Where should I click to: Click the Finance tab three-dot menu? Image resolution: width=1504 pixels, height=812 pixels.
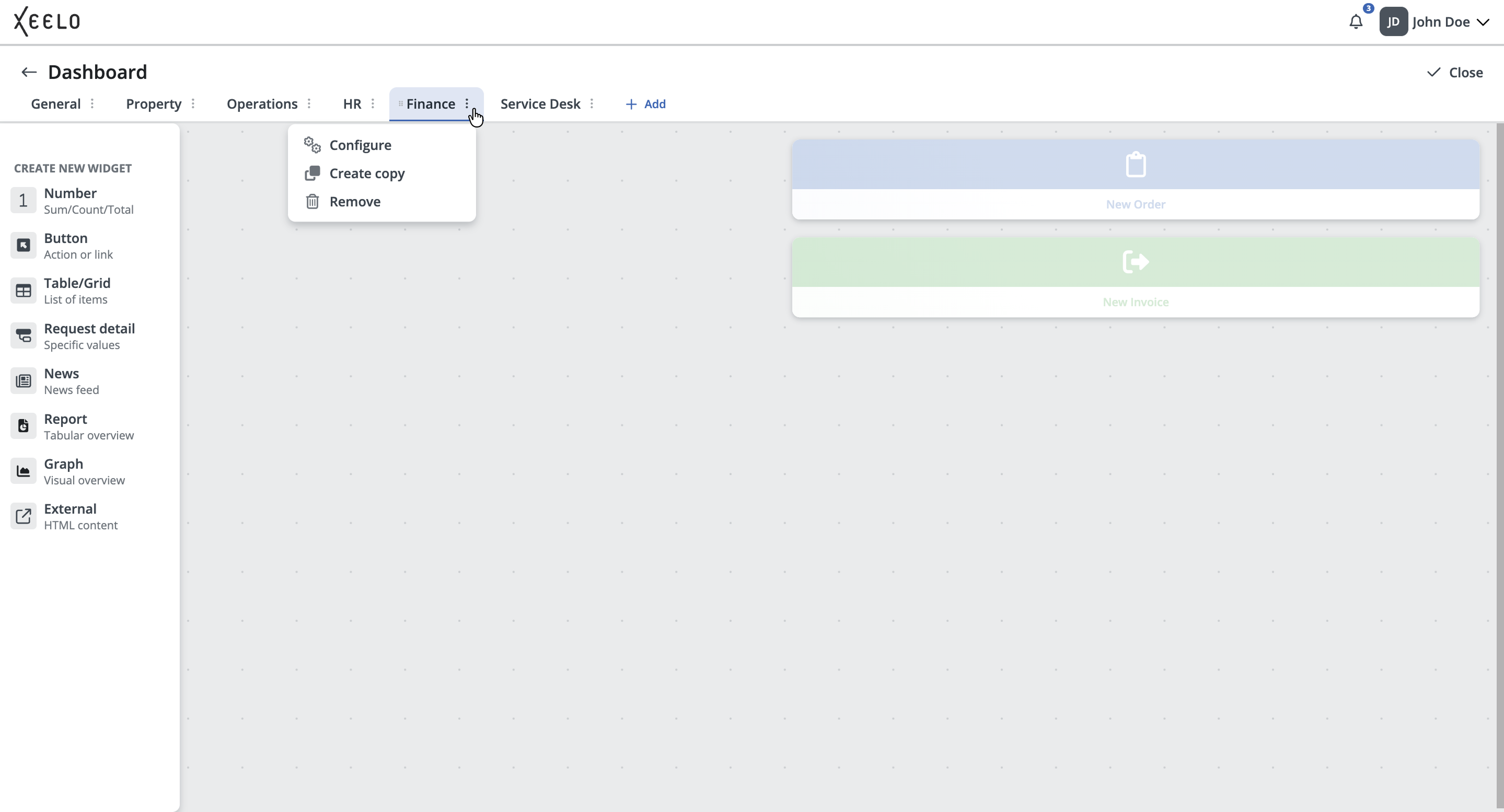pyautogui.click(x=467, y=104)
